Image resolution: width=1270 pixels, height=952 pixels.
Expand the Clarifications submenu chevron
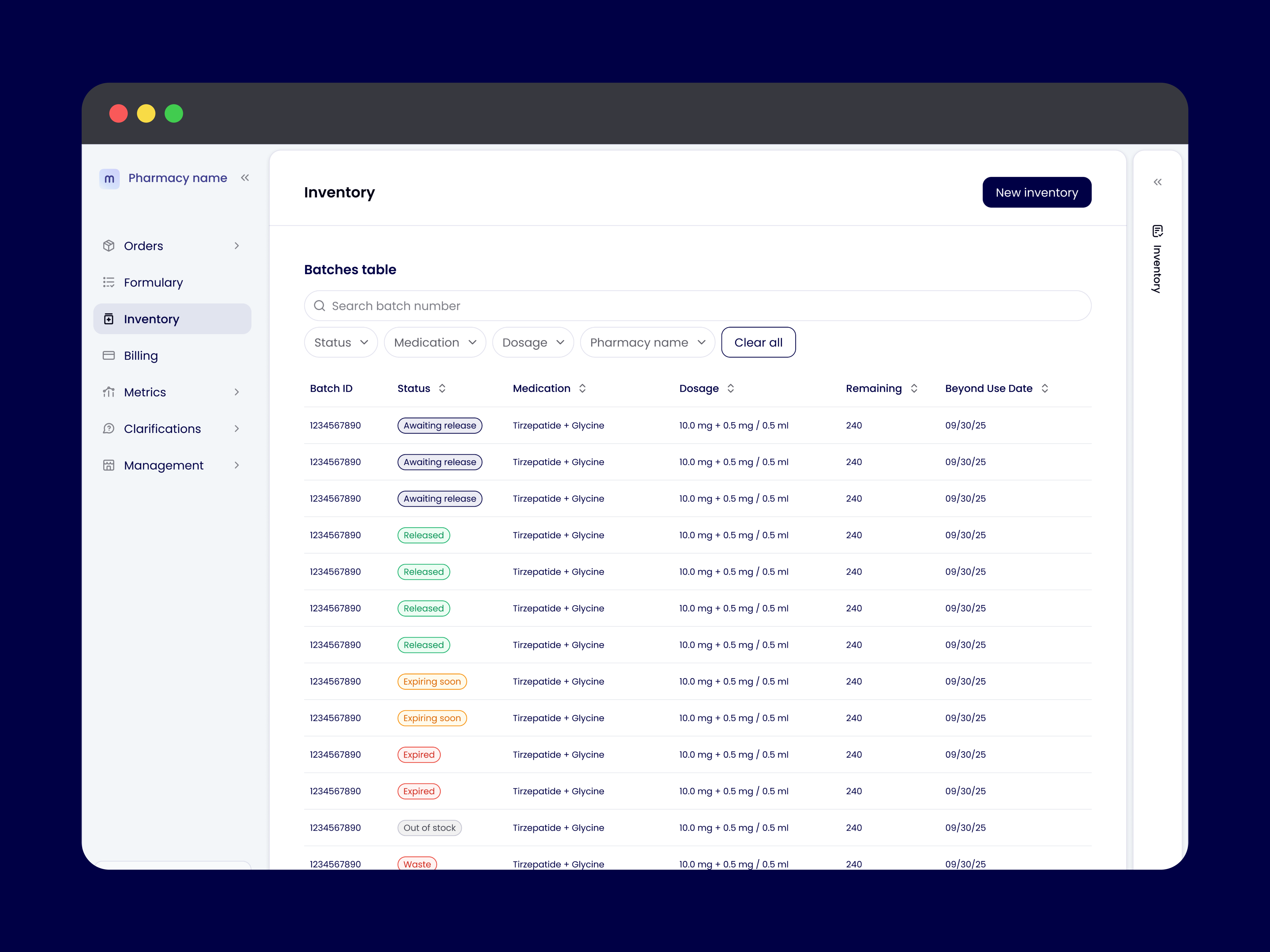tap(237, 429)
